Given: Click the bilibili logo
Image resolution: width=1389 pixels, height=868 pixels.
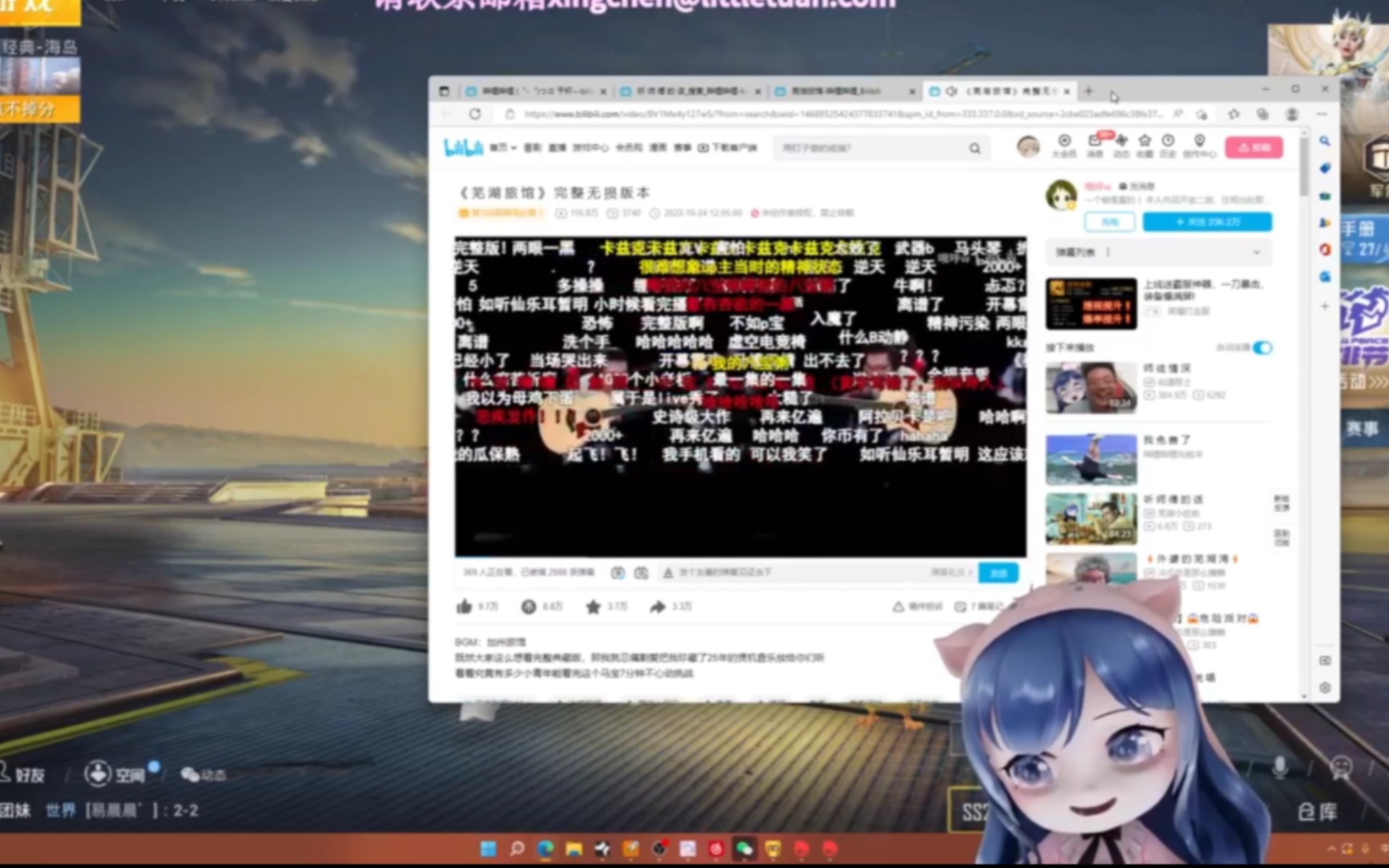Looking at the screenshot, I should click(463, 147).
